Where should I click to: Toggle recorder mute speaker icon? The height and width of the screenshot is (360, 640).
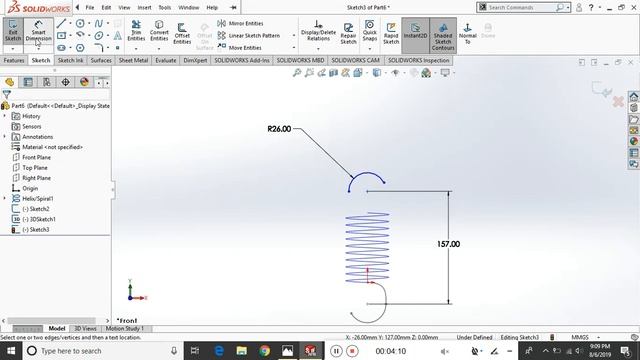tap(444, 351)
